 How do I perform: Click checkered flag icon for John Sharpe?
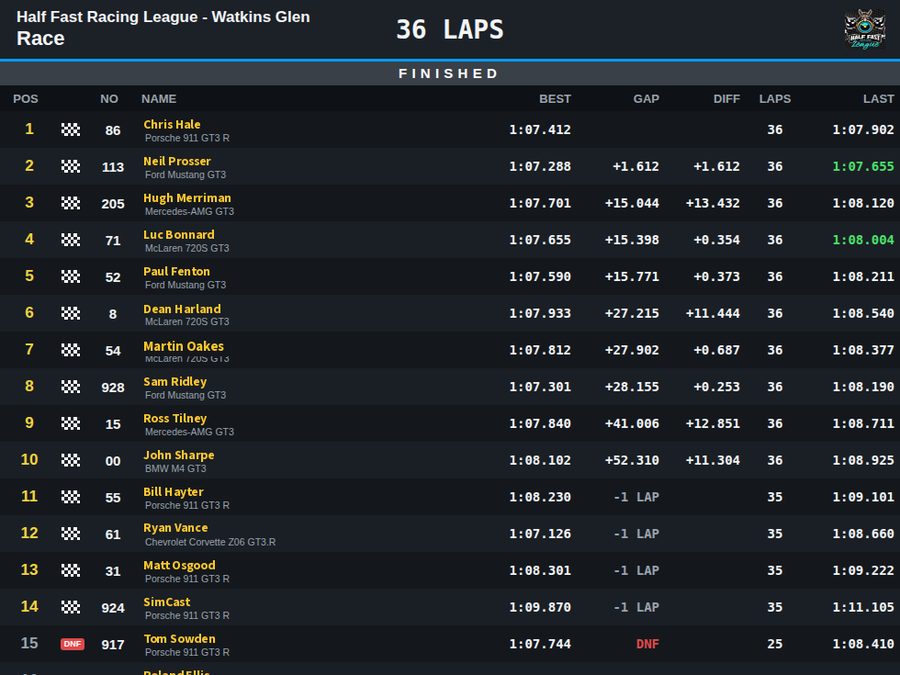(x=71, y=460)
